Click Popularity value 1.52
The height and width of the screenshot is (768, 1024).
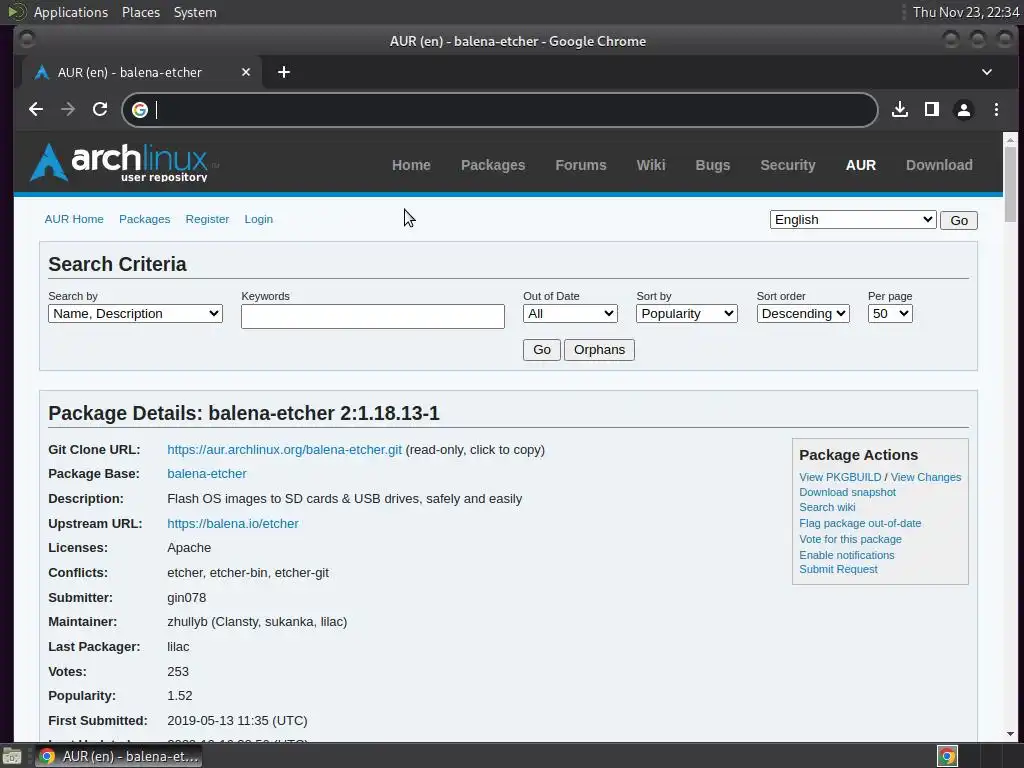[180, 696]
